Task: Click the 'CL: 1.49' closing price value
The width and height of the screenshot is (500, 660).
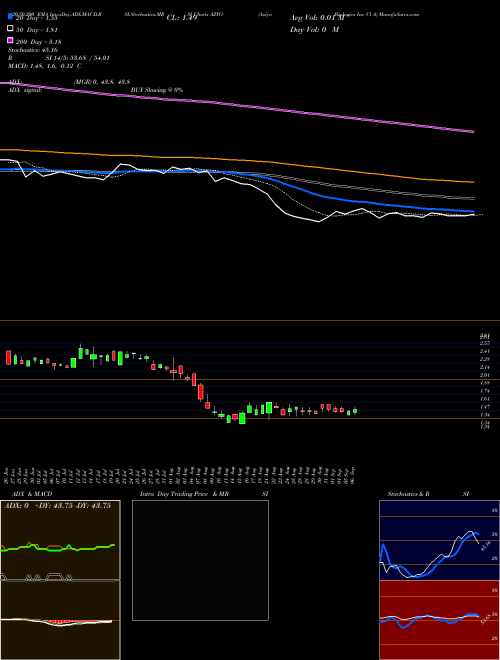Action: click(182, 18)
